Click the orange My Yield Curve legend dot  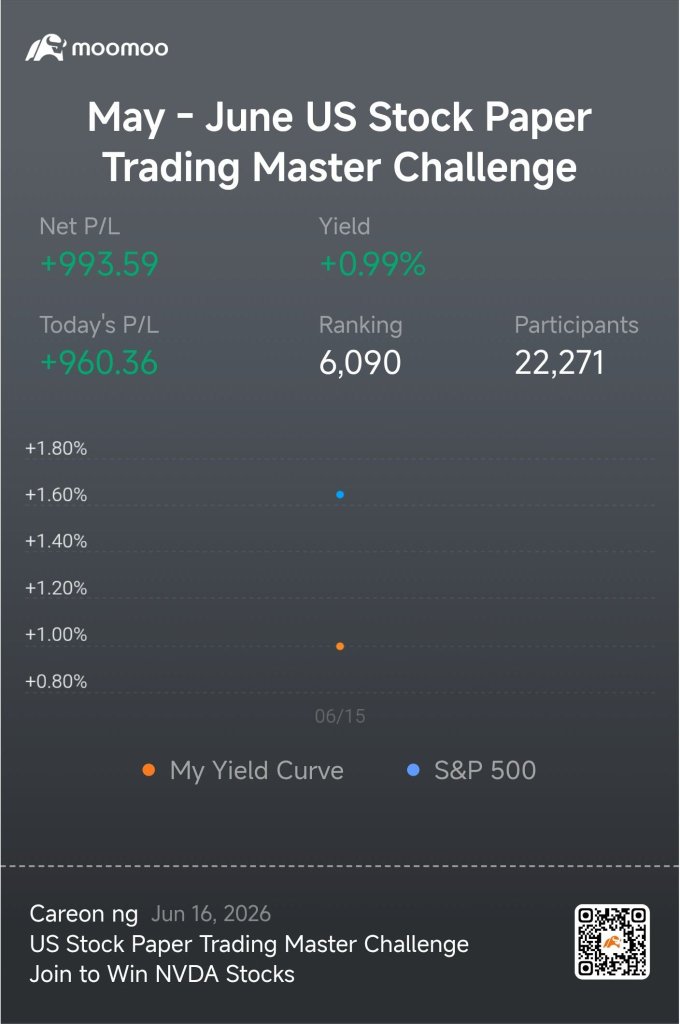point(149,770)
